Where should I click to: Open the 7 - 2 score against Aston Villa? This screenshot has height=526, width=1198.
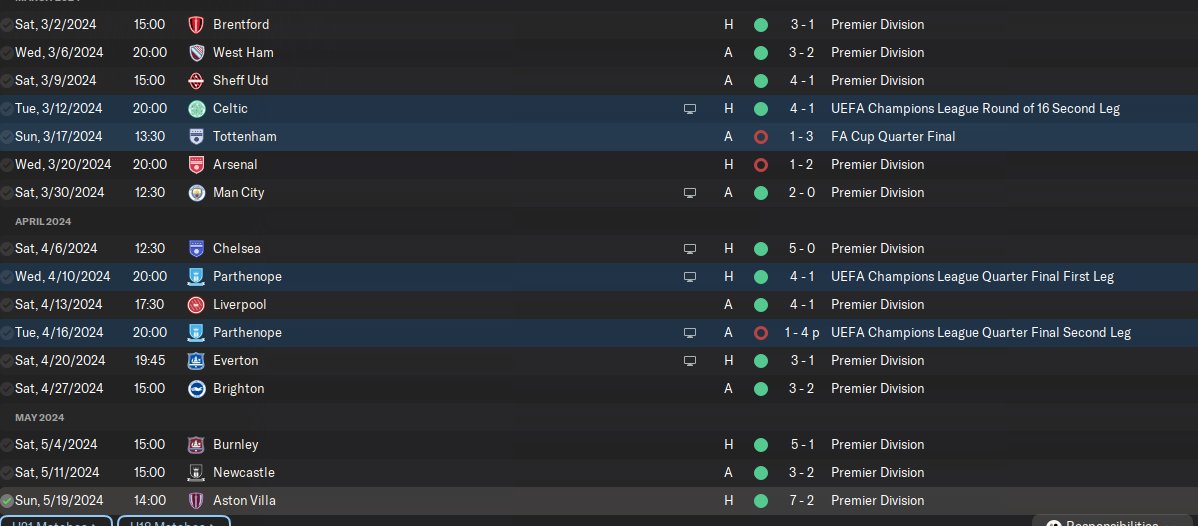[802, 501]
